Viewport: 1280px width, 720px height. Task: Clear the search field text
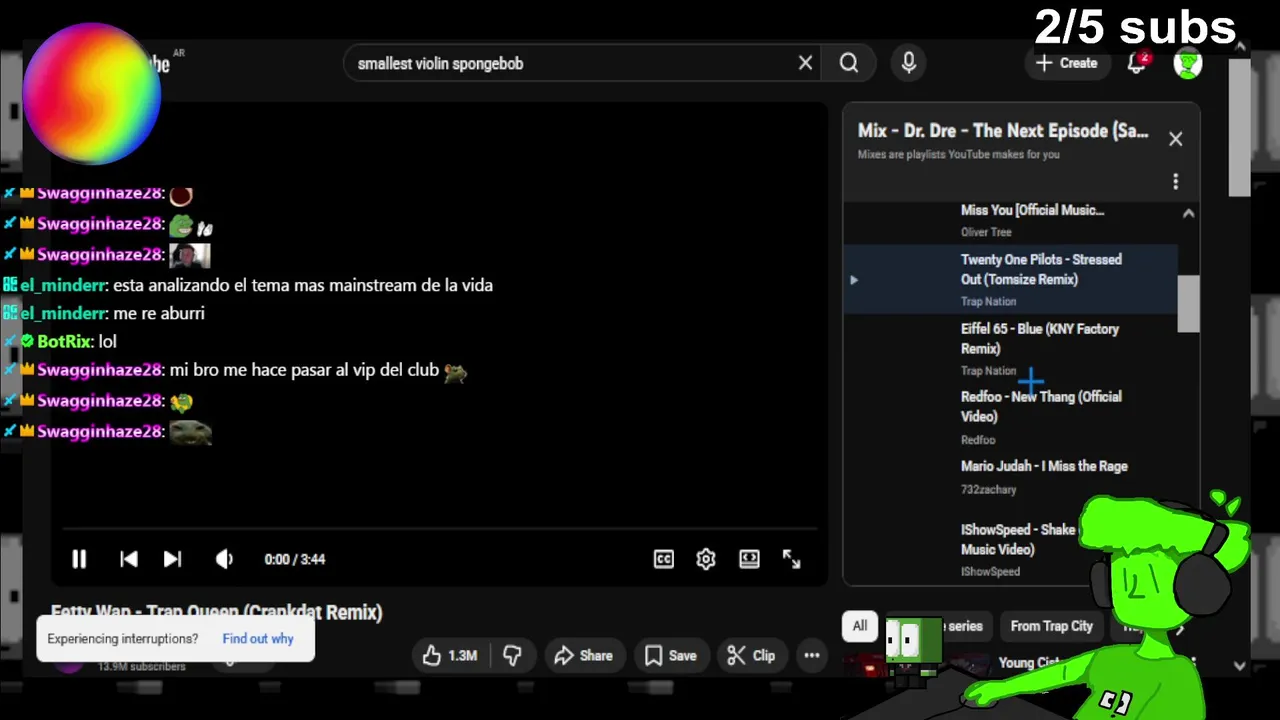click(805, 63)
